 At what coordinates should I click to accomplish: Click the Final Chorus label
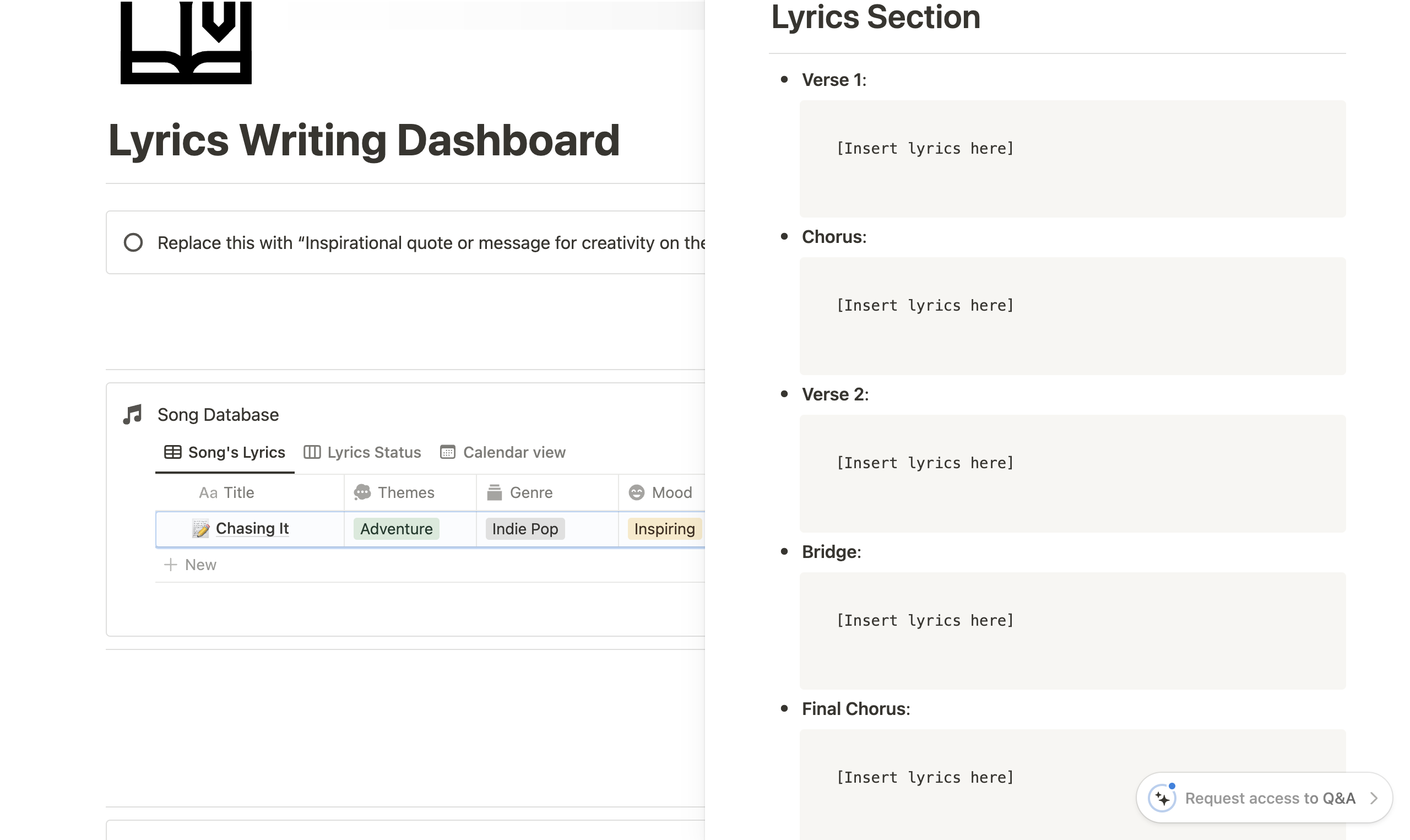856,709
